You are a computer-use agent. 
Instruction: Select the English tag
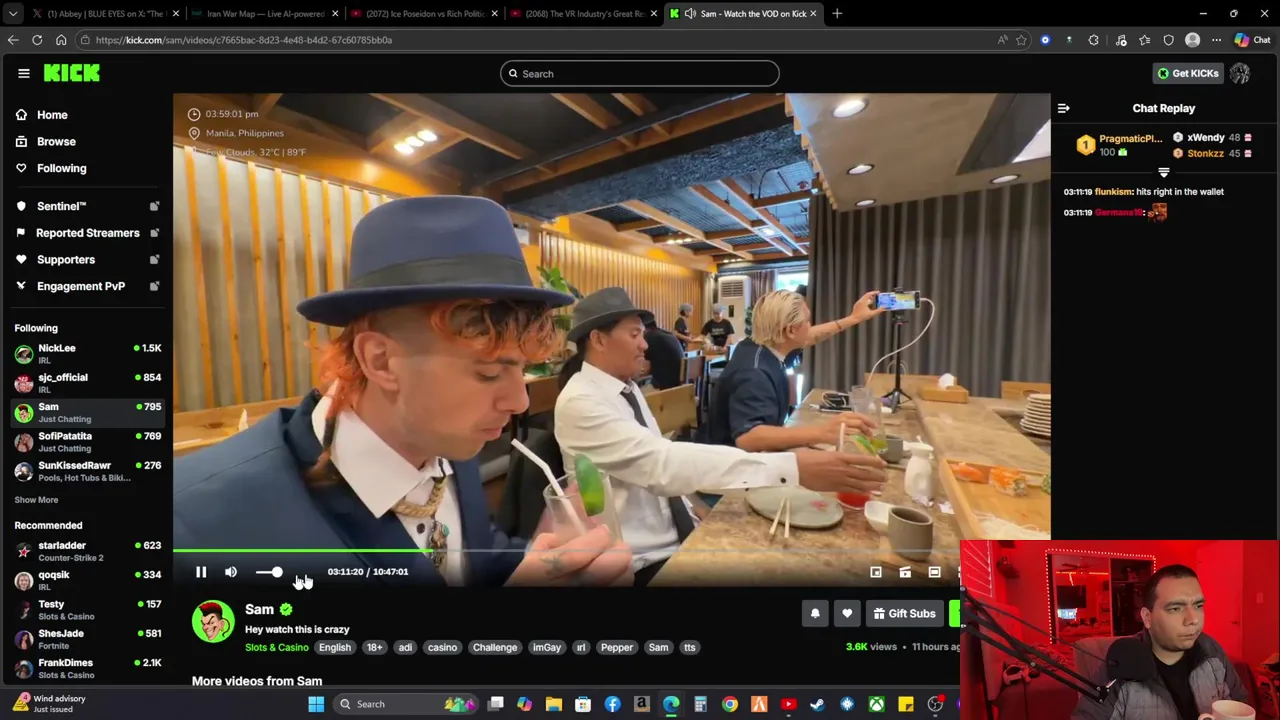point(335,648)
